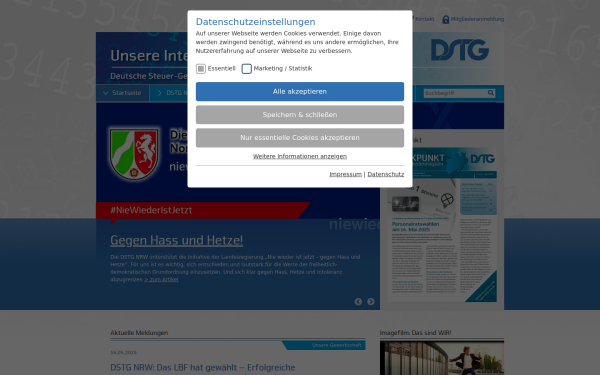Click Speichern & schließen button

[300, 114]
